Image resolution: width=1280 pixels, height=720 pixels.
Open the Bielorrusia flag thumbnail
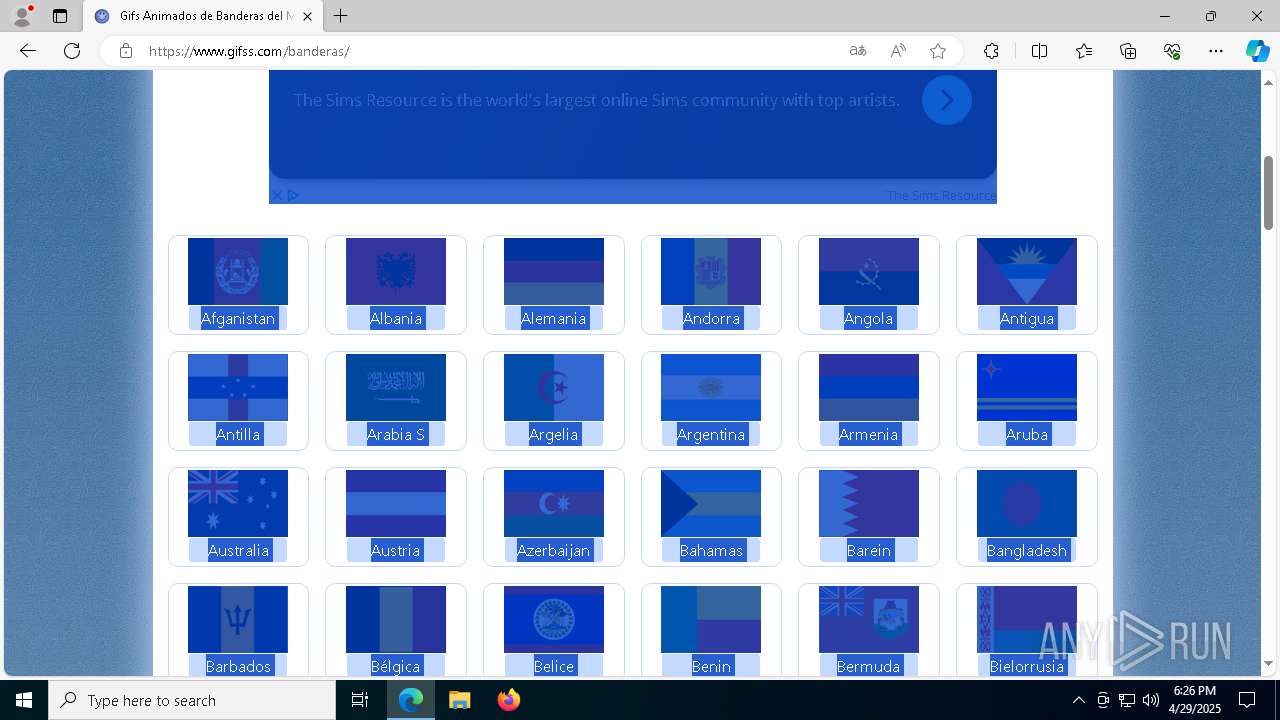(x=1027, y=619)
